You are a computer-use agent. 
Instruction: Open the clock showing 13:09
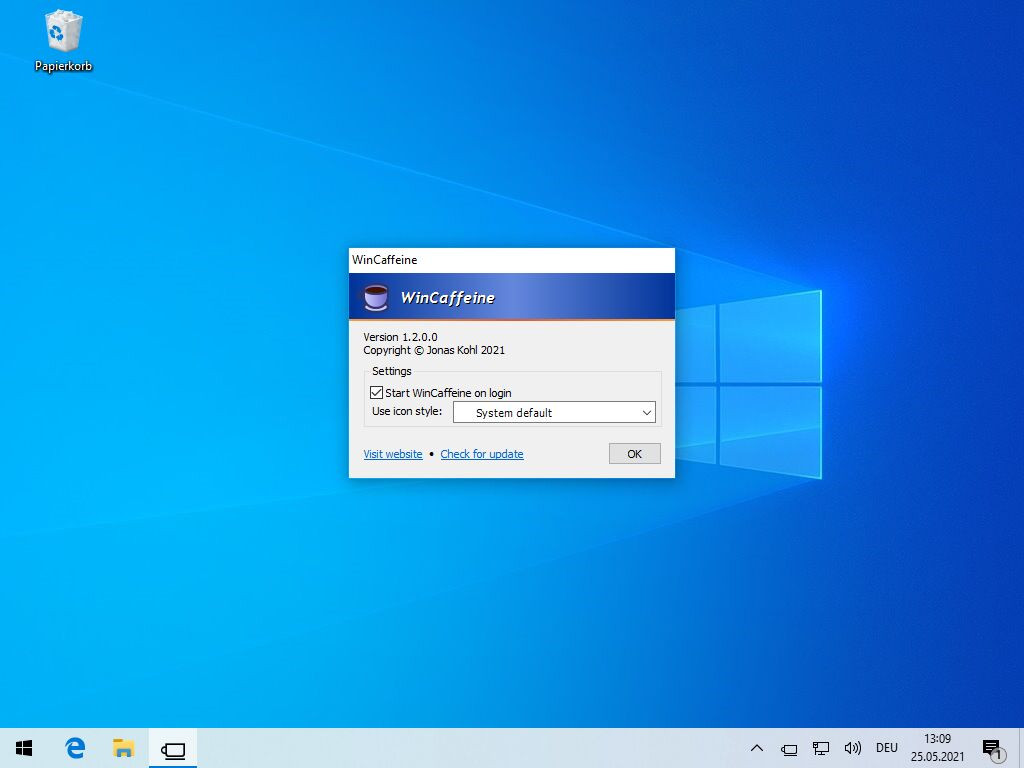(937, 748)
